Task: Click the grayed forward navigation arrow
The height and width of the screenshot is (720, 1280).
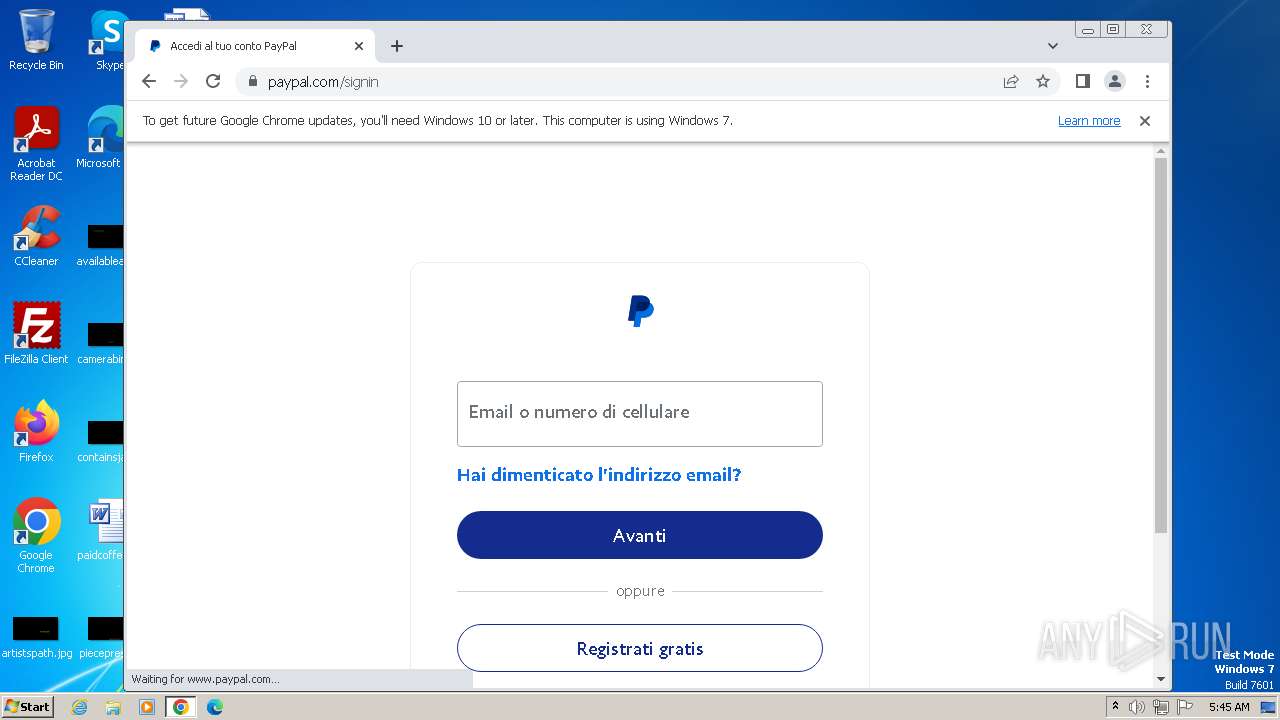Action: click(x=181, y=81)
